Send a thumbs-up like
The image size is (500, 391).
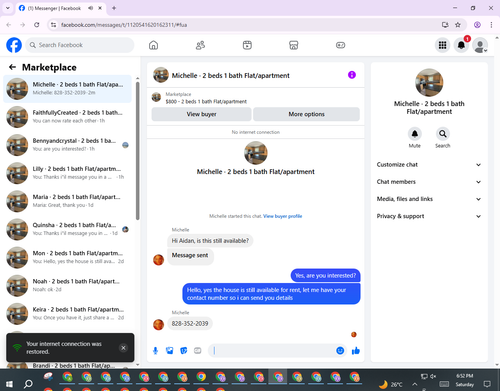click(356, 351)
